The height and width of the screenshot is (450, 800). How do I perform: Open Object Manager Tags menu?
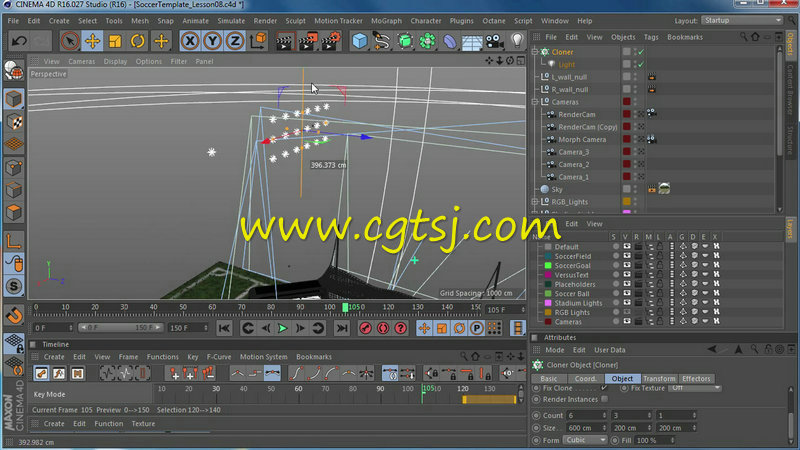click(x=651, y=37)
